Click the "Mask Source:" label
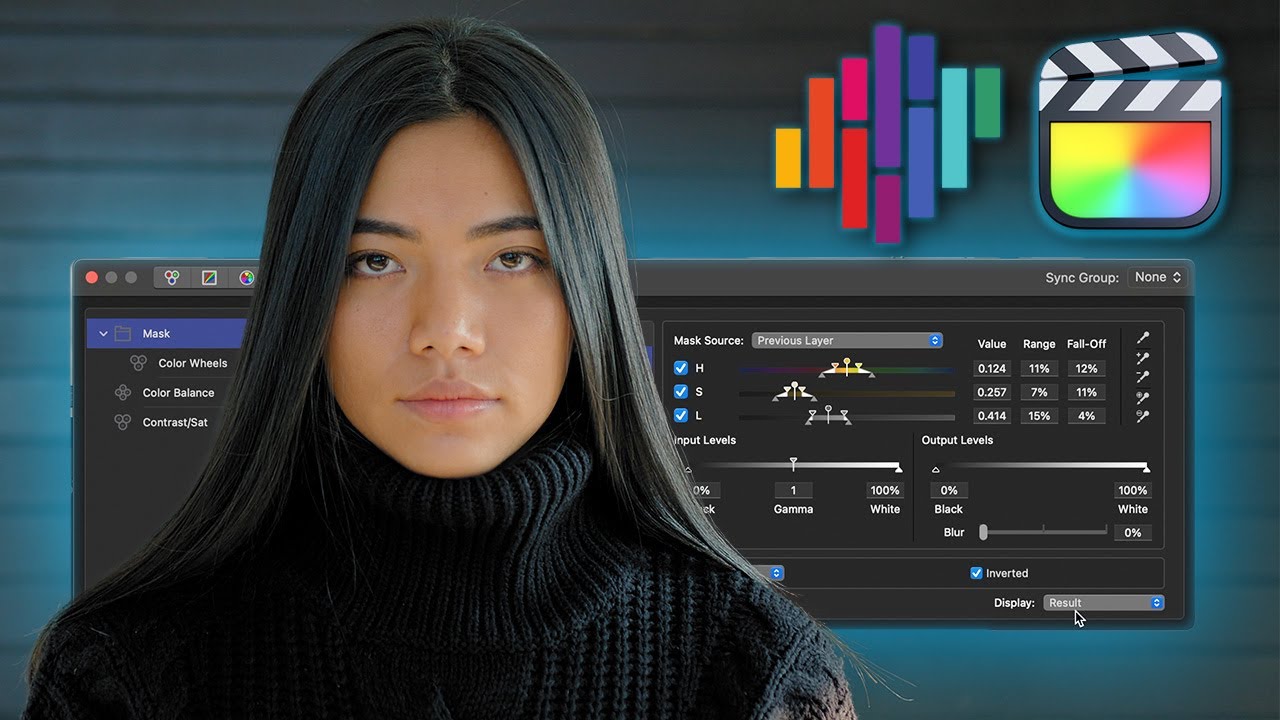This screenshot has height=720, width=1280. click(x=709, y=340)
